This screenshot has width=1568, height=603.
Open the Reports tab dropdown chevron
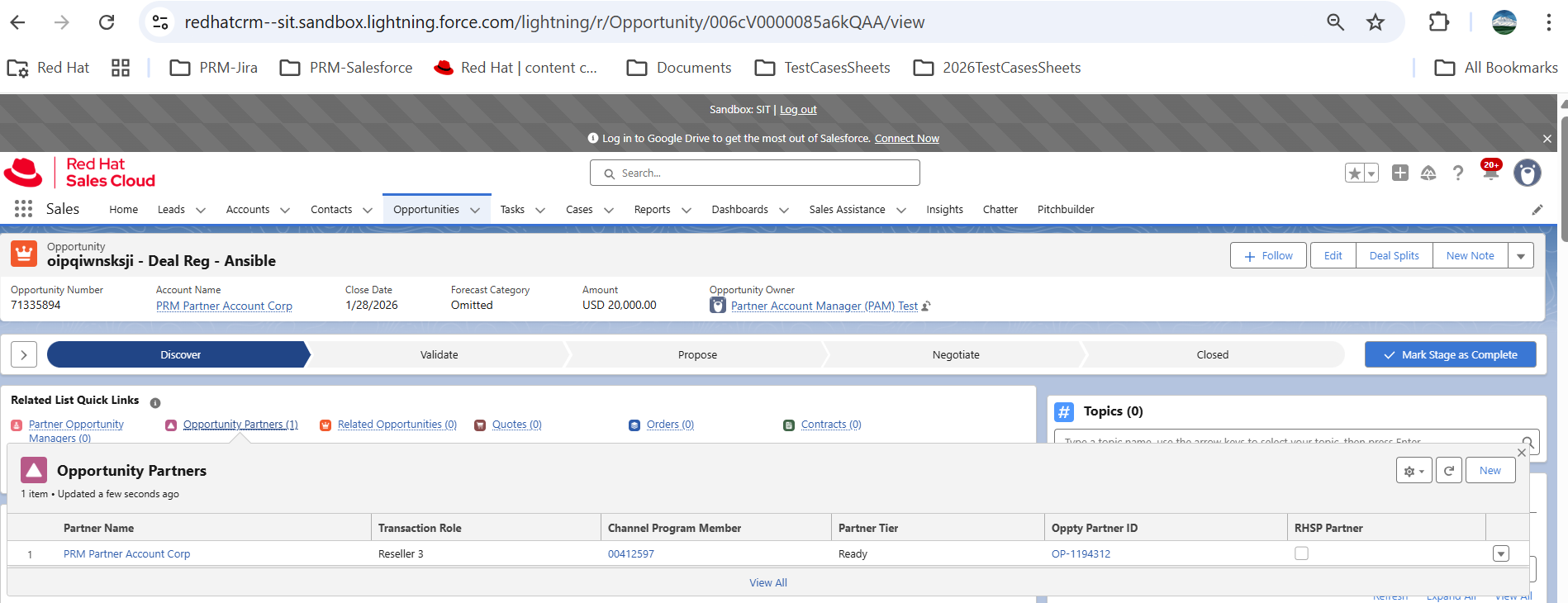point(687,210)
